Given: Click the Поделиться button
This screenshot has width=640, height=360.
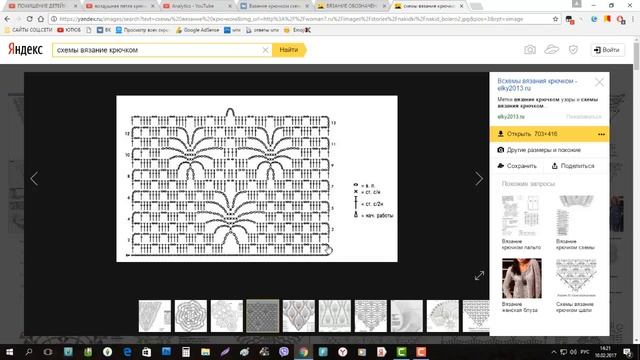Looking at the screenshot, I should point(573,166).
